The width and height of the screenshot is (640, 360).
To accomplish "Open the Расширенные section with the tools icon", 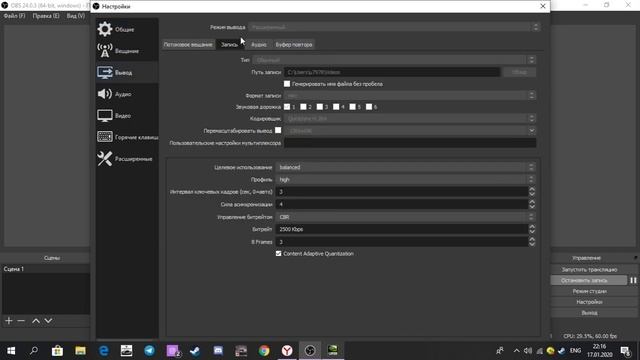I will (127, 159).
